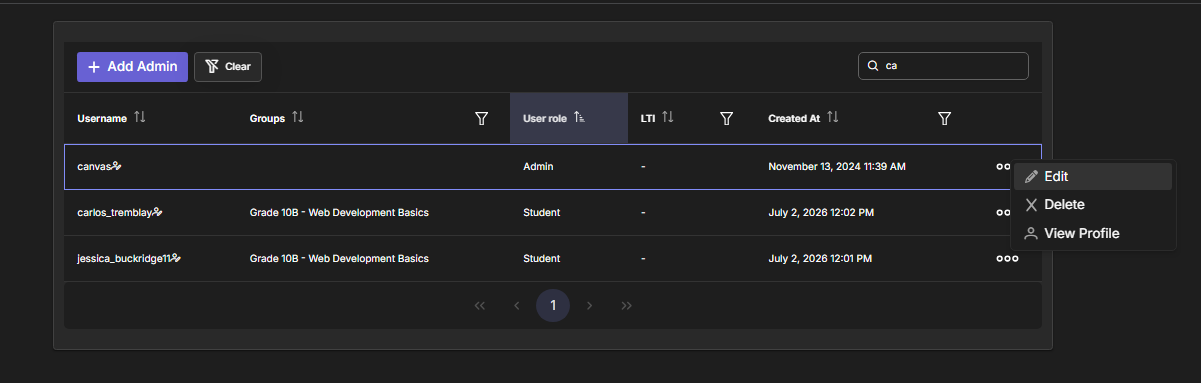Click Groups cell in carlos_tremblay row
Viewport: 1201px width, 383px height.
(339, 212)
